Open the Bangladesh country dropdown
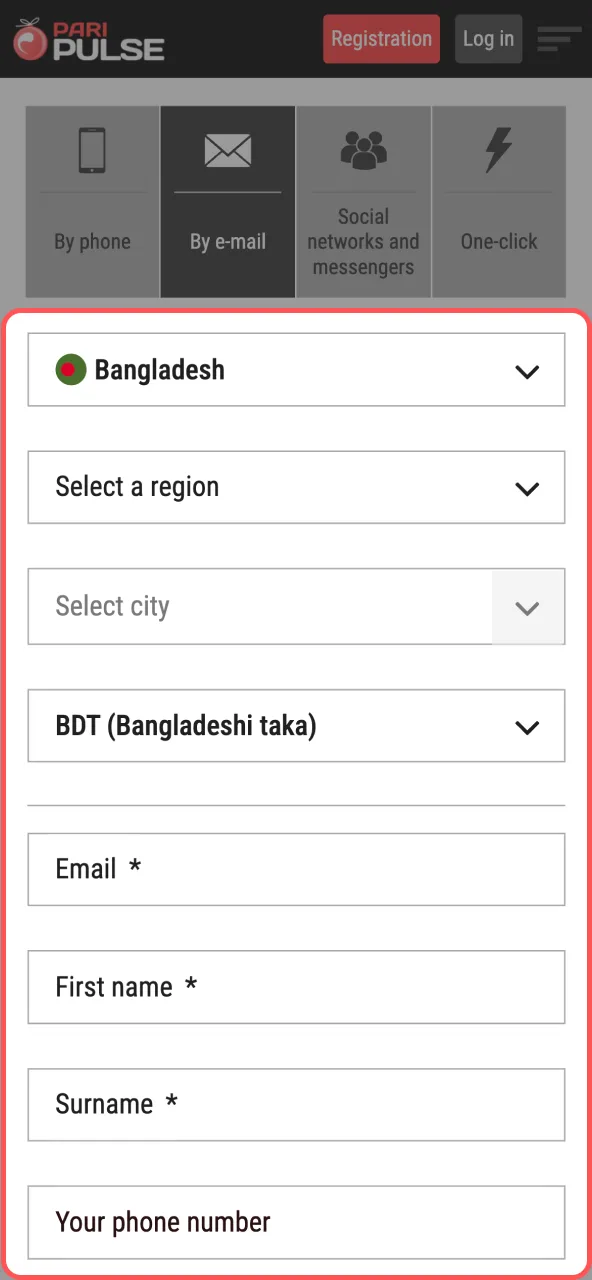This screenshot has height=1280, width=592. [296, 370]
